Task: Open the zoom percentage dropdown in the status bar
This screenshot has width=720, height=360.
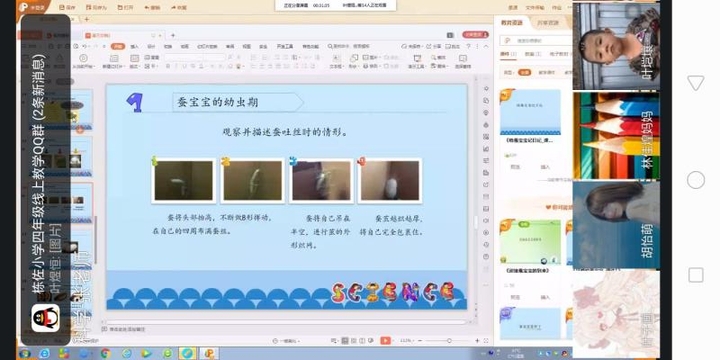Action: click(x=408, y=341)
